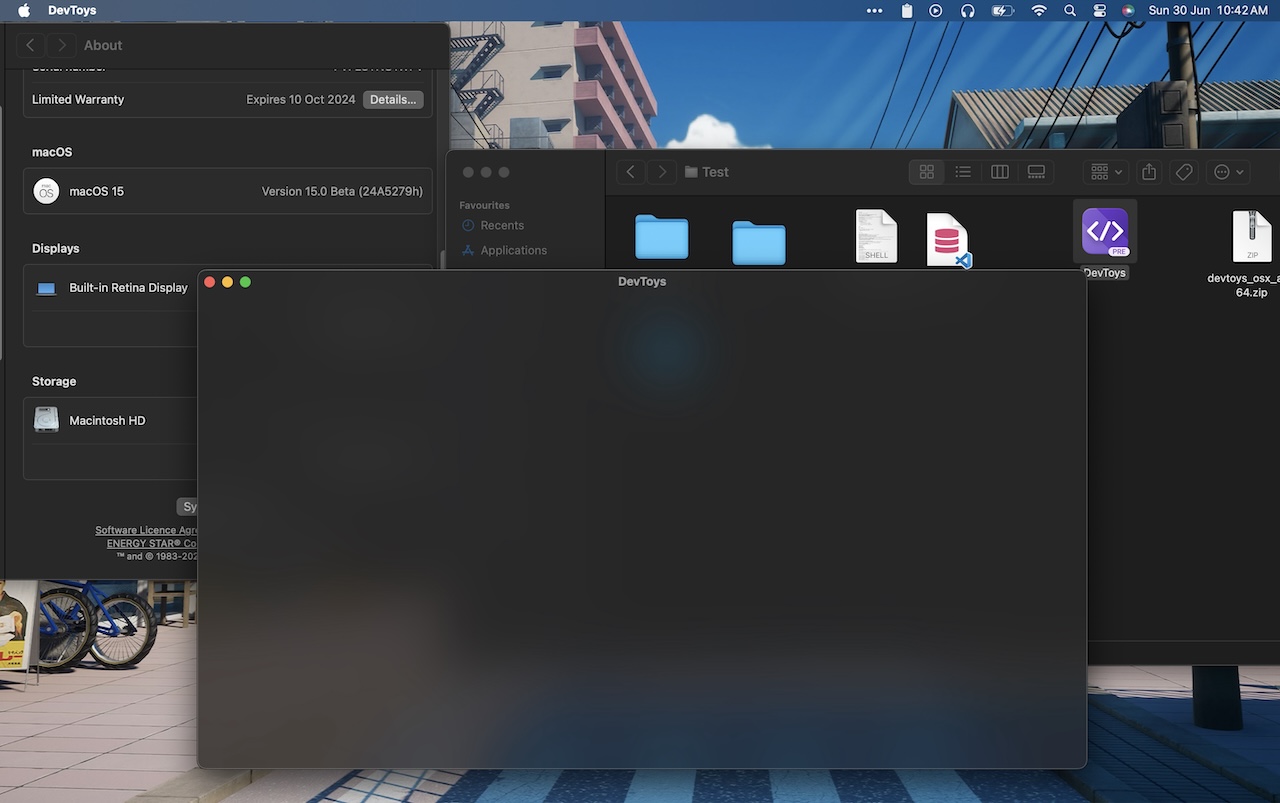Open the Wi-Fi menu
Screen dimensions: 1280x803
pos(1039,10)
